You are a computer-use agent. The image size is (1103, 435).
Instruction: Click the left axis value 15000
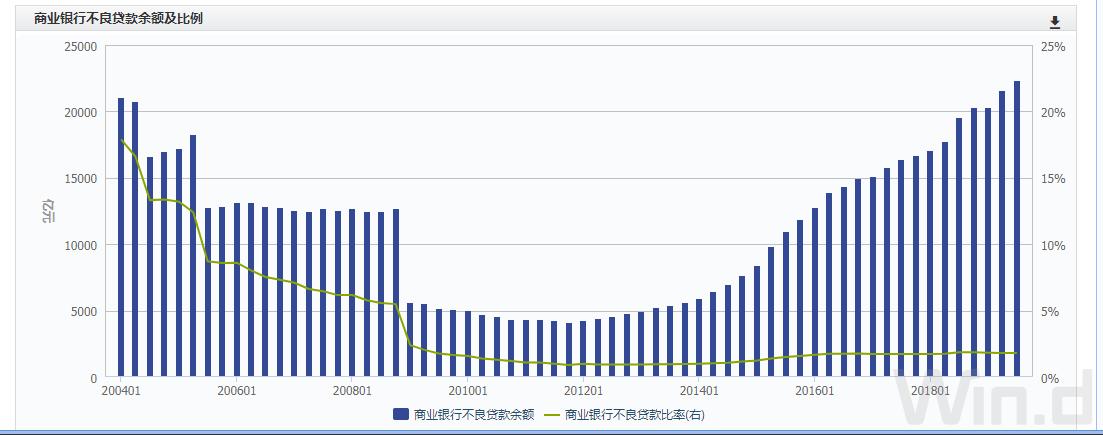(82, 179)
